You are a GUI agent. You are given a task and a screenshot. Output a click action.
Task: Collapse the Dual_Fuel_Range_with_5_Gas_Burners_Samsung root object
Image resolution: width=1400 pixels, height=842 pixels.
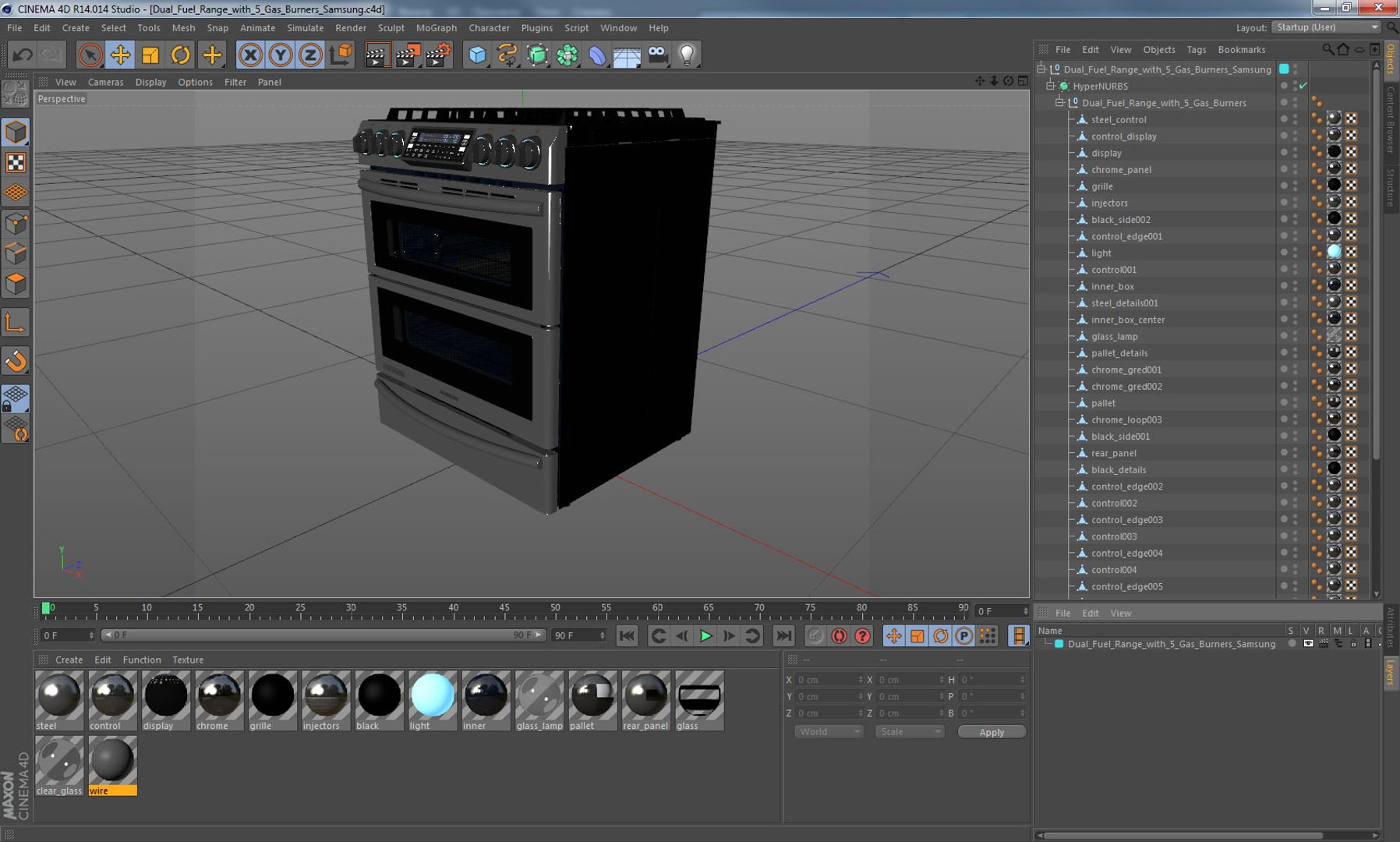point(1041,69)
